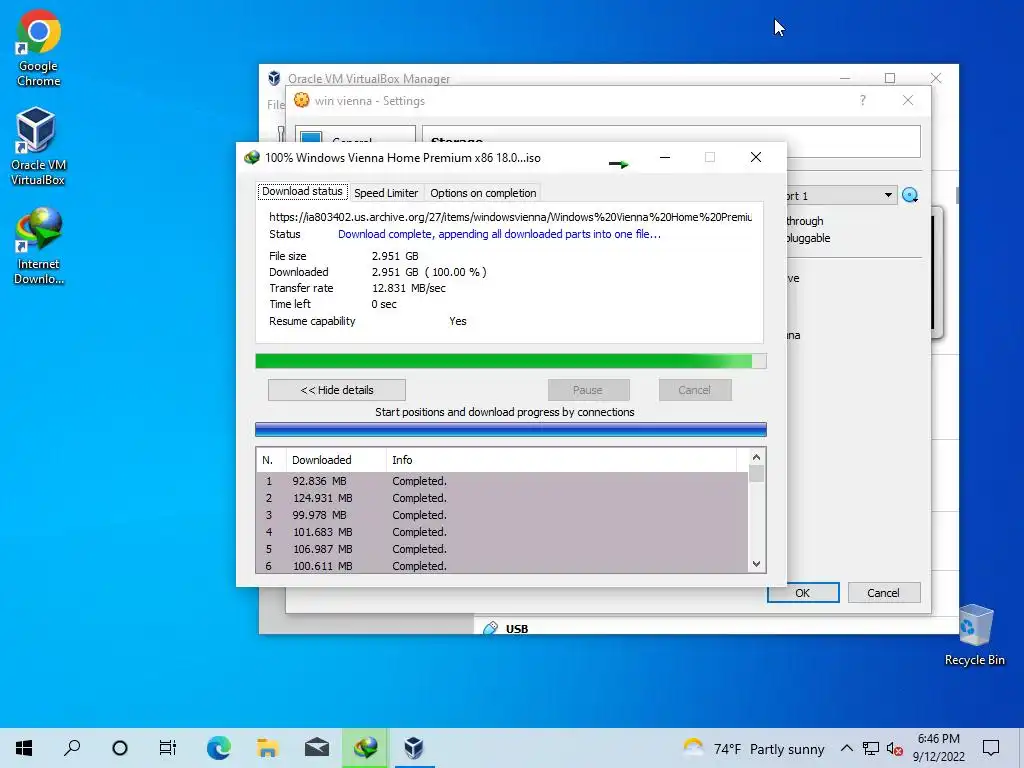
Task: Select connection row 1 with 92.836 MB
Action: 502,481
